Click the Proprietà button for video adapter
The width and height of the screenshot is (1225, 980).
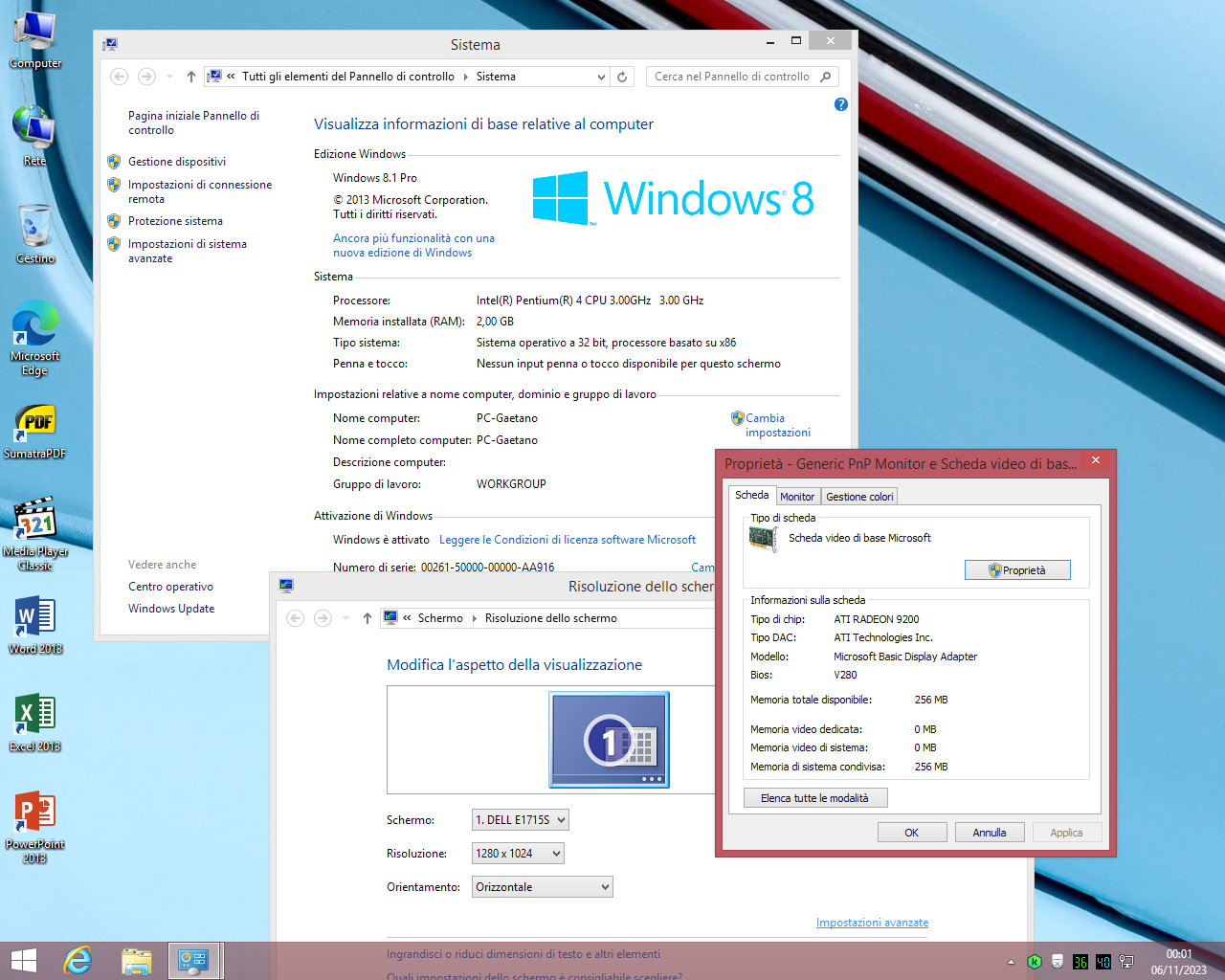pos(1016,570)
